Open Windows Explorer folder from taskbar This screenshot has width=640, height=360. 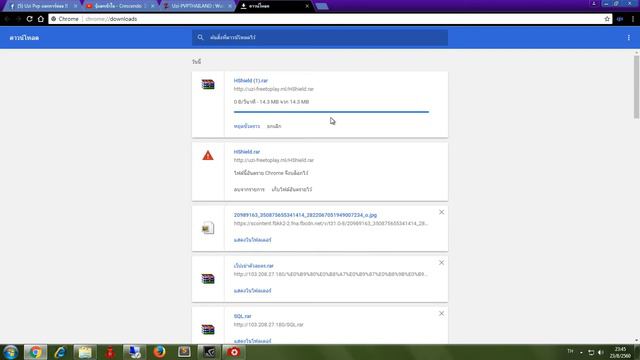(85, 352)
